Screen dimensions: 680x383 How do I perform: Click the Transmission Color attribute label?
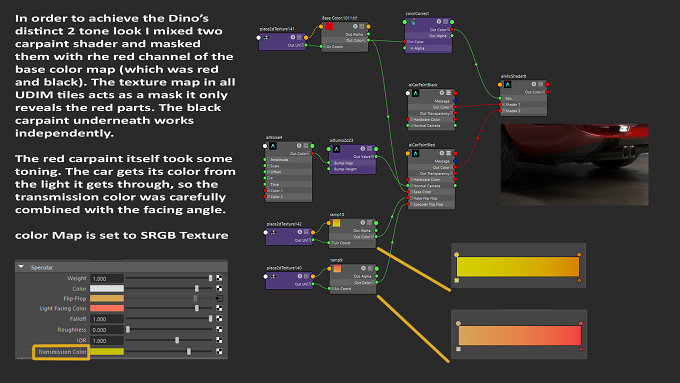click(x=62, y=352)
